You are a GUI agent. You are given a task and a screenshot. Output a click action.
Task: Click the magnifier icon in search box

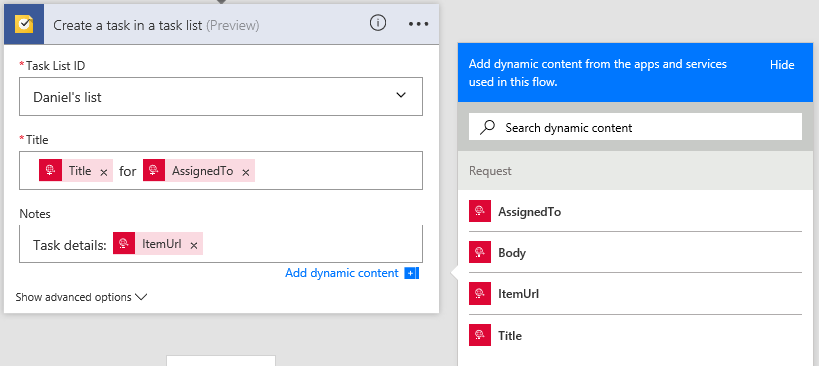(x=487, y=127)
